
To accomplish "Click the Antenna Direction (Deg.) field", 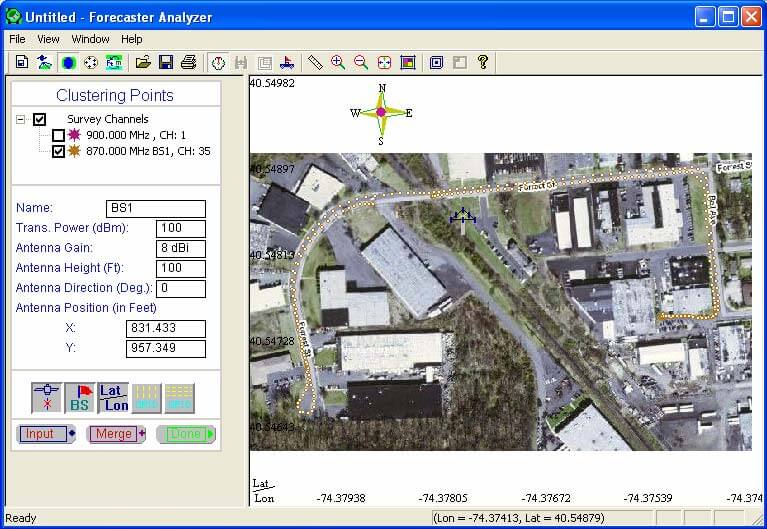I will tap(181, 289).
